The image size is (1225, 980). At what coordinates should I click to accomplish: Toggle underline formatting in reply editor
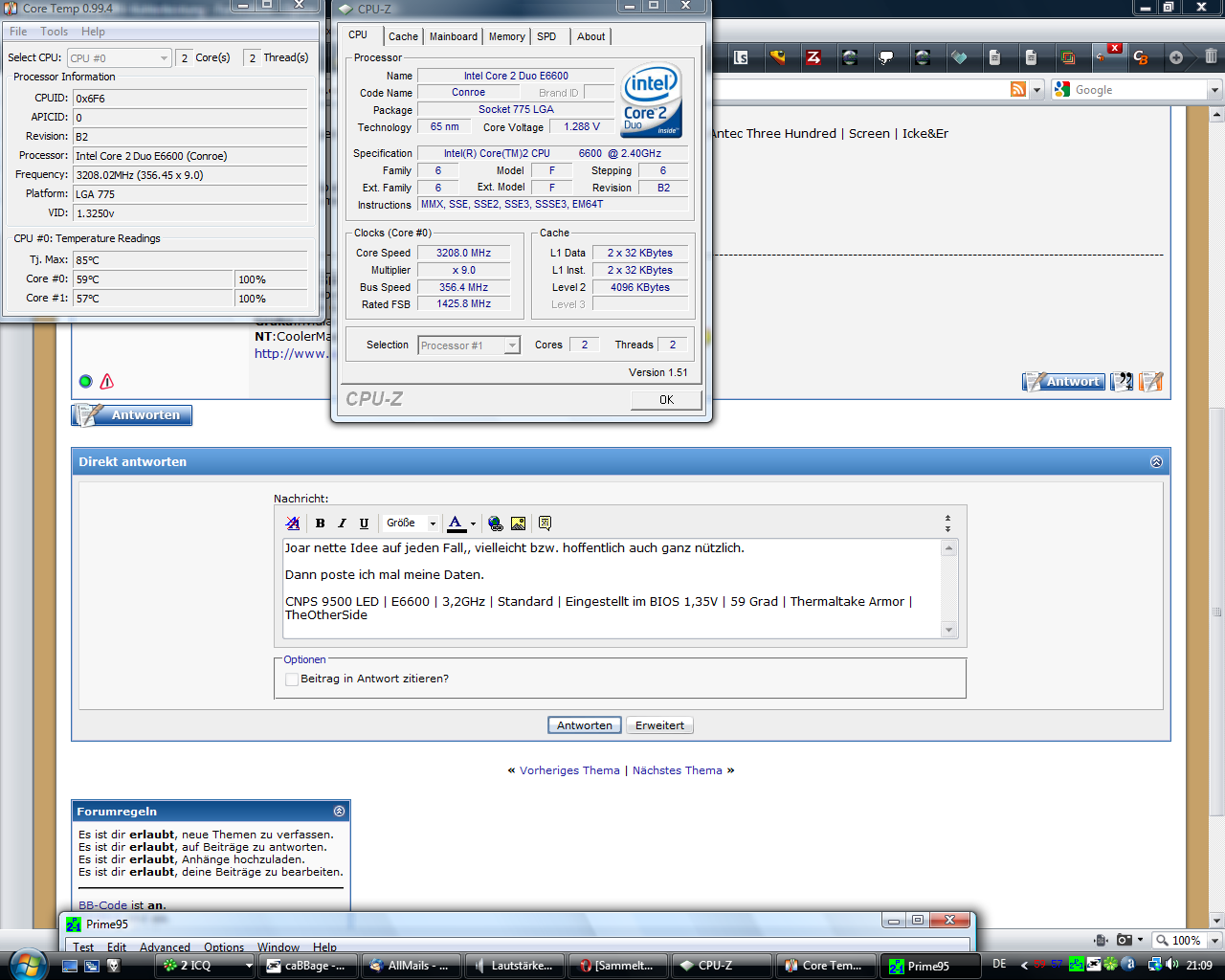coord(364,523)
